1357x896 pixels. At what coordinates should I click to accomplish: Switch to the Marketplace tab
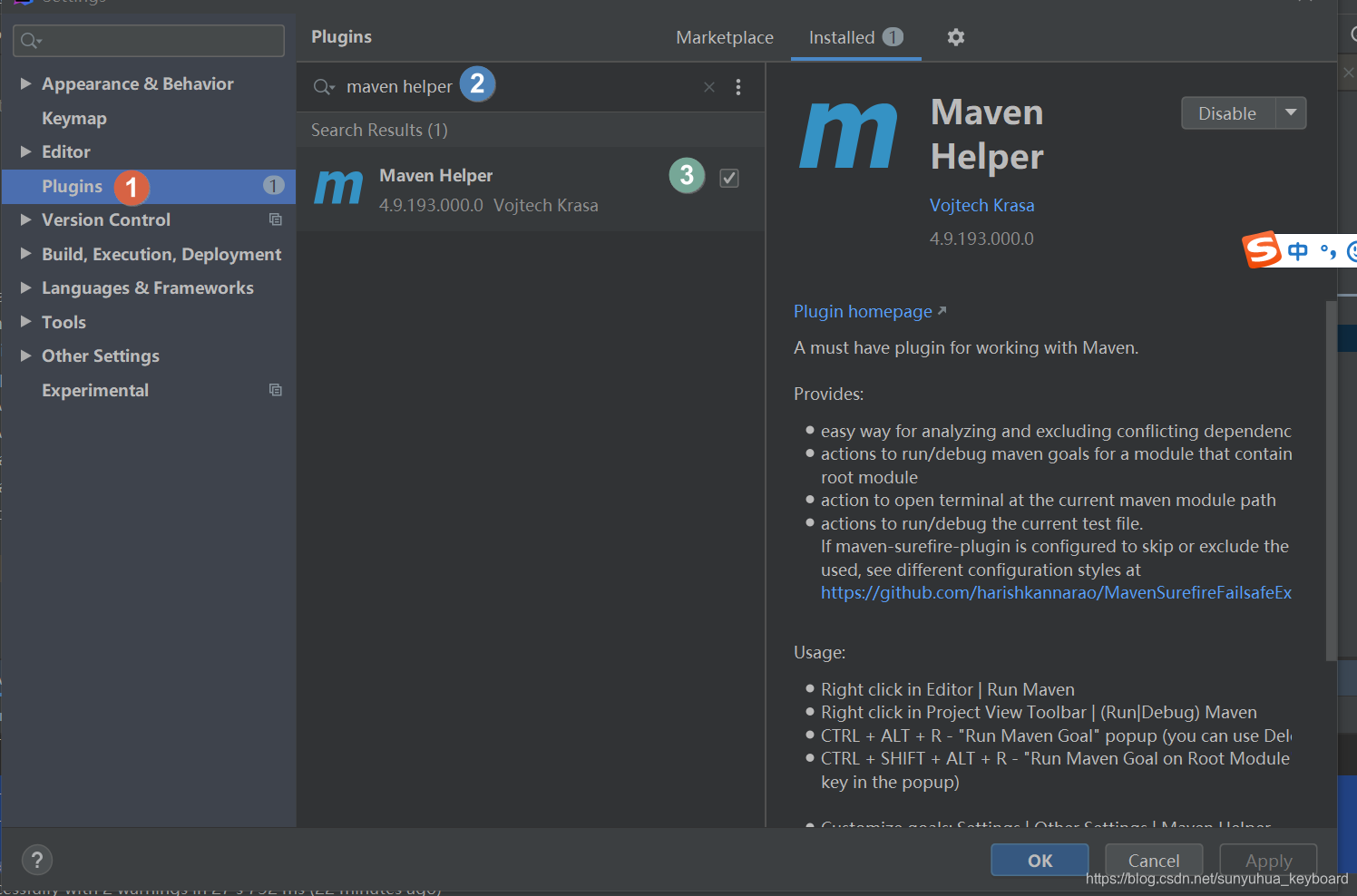click(x=725, y=37)
